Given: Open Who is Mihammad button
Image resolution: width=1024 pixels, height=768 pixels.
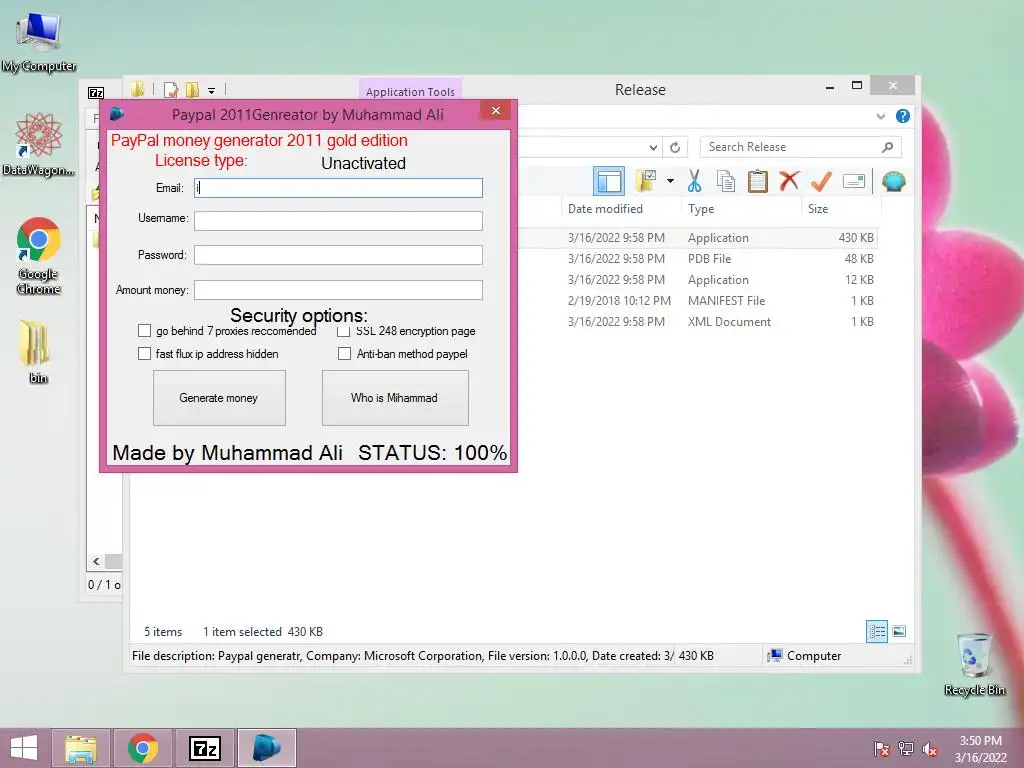Looking at the screenshot, I should coord(395,398).
